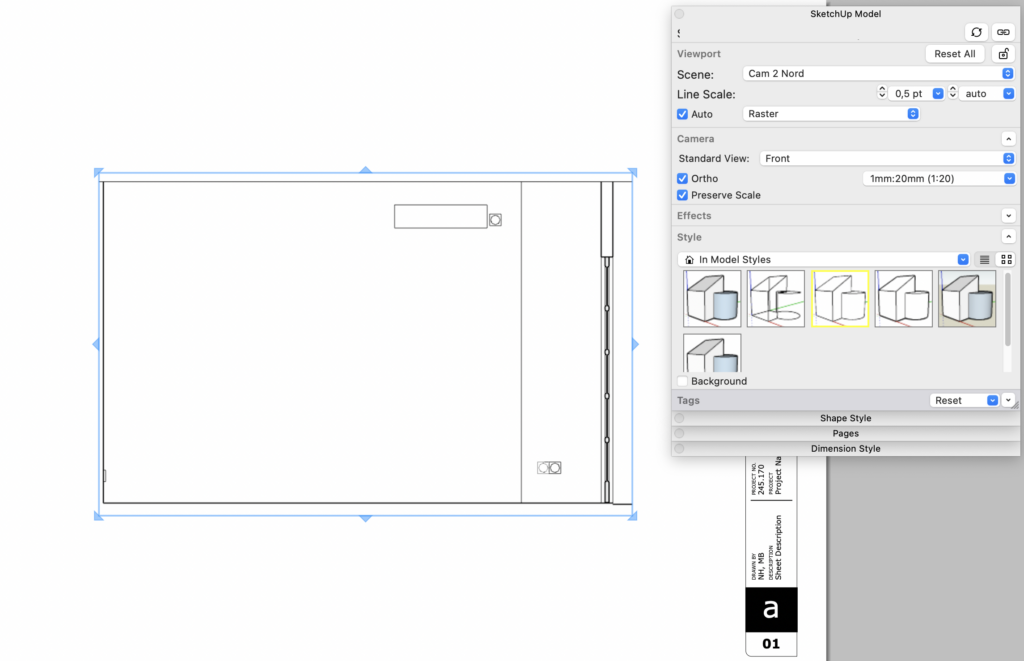Viewport: 1024px width, 661px height.
Task: Select the yellow-highlighted hidden line style thumbnail
Action: point(840,298)
